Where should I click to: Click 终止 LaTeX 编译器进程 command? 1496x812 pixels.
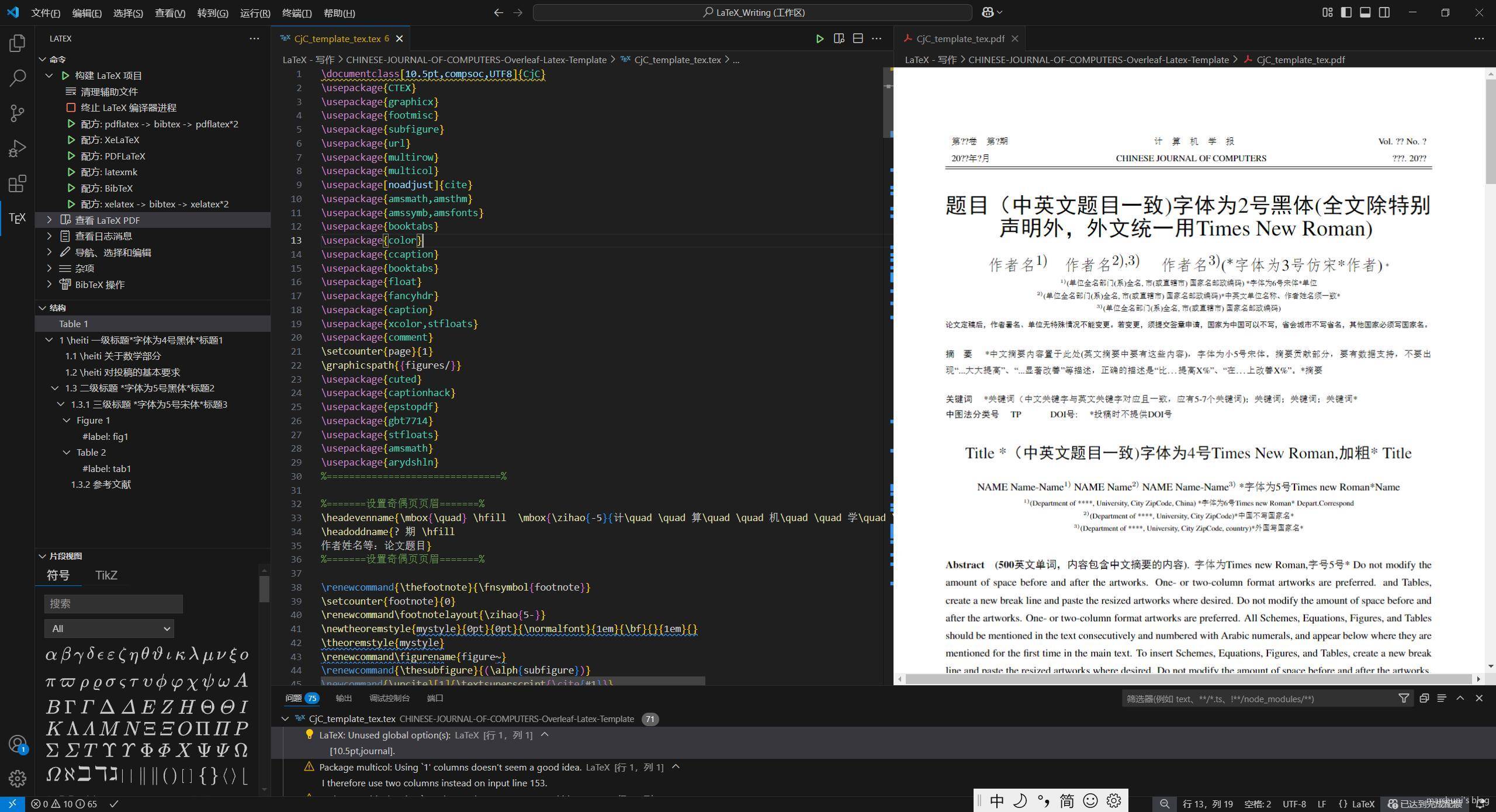128,108
